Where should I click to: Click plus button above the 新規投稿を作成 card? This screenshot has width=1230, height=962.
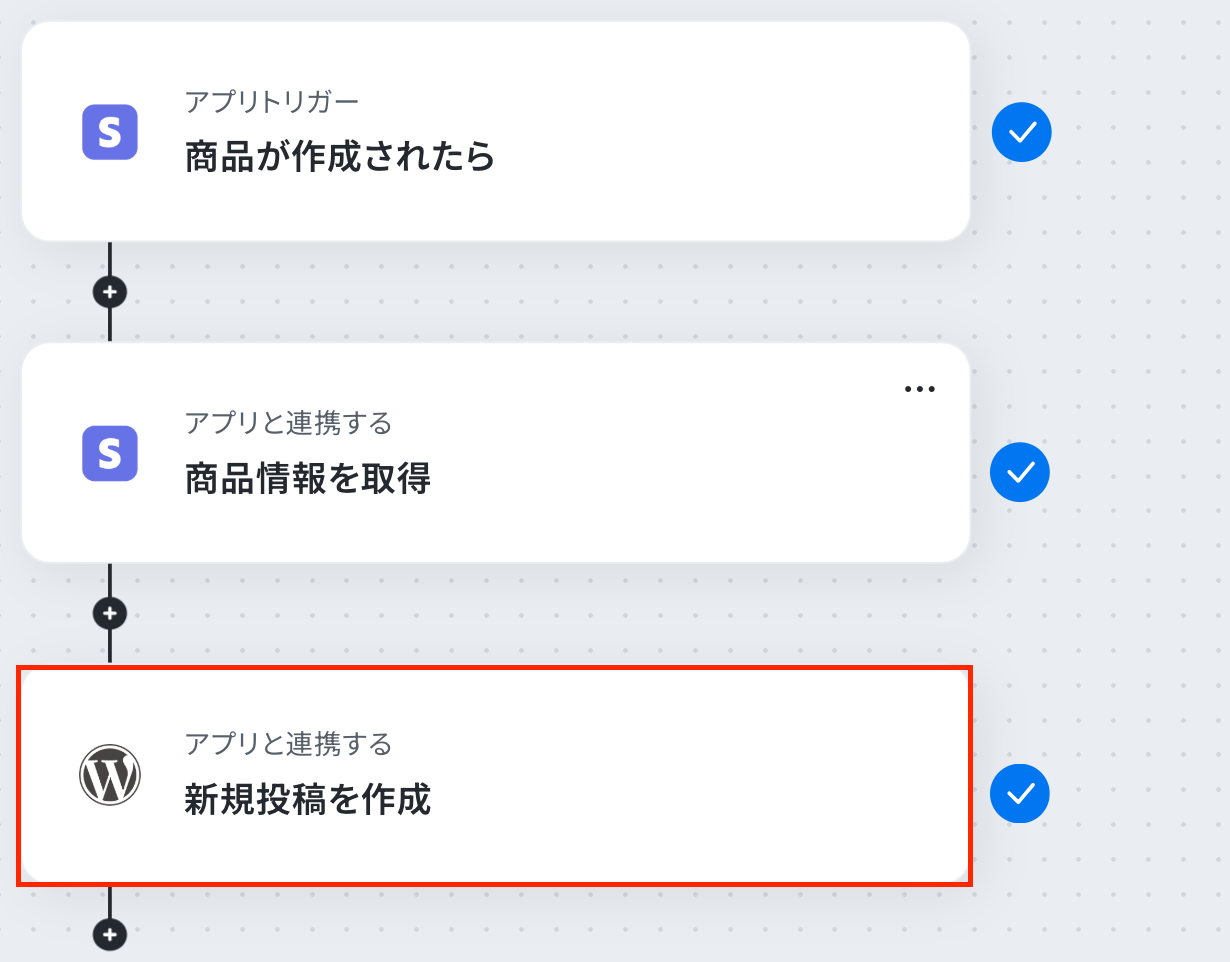tap(110, 612)
